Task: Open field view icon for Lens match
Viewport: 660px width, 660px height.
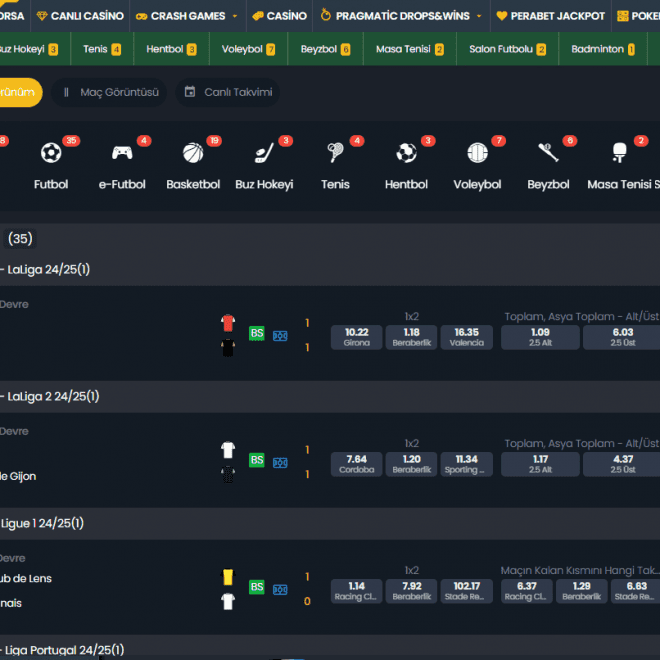Action: pos(280,590)
